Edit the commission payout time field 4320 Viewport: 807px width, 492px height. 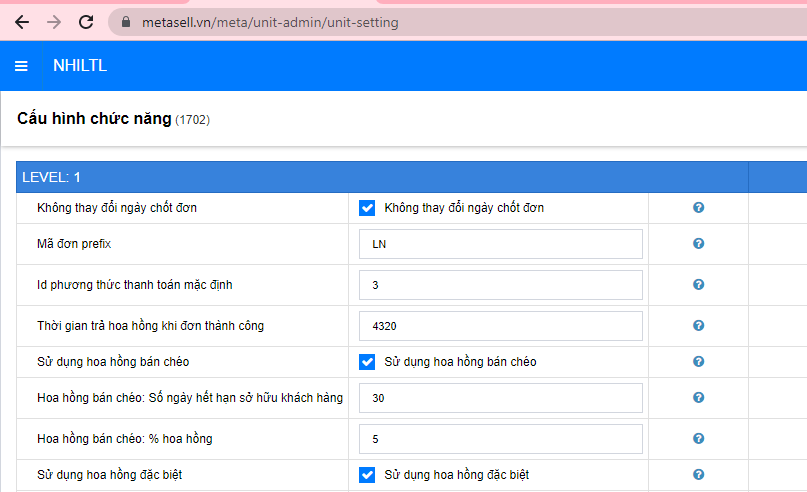[x=500, y=326]
